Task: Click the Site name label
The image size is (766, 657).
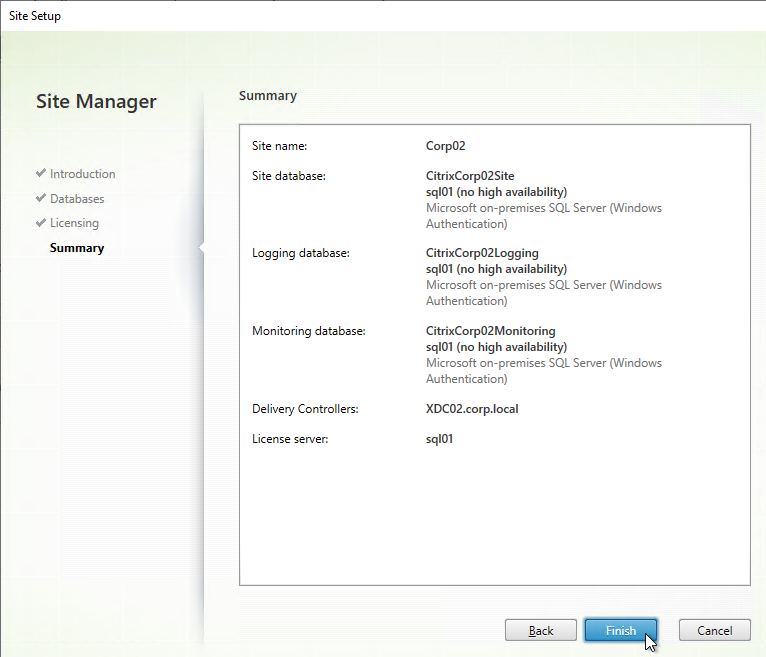Action: (x=279, y=146)
